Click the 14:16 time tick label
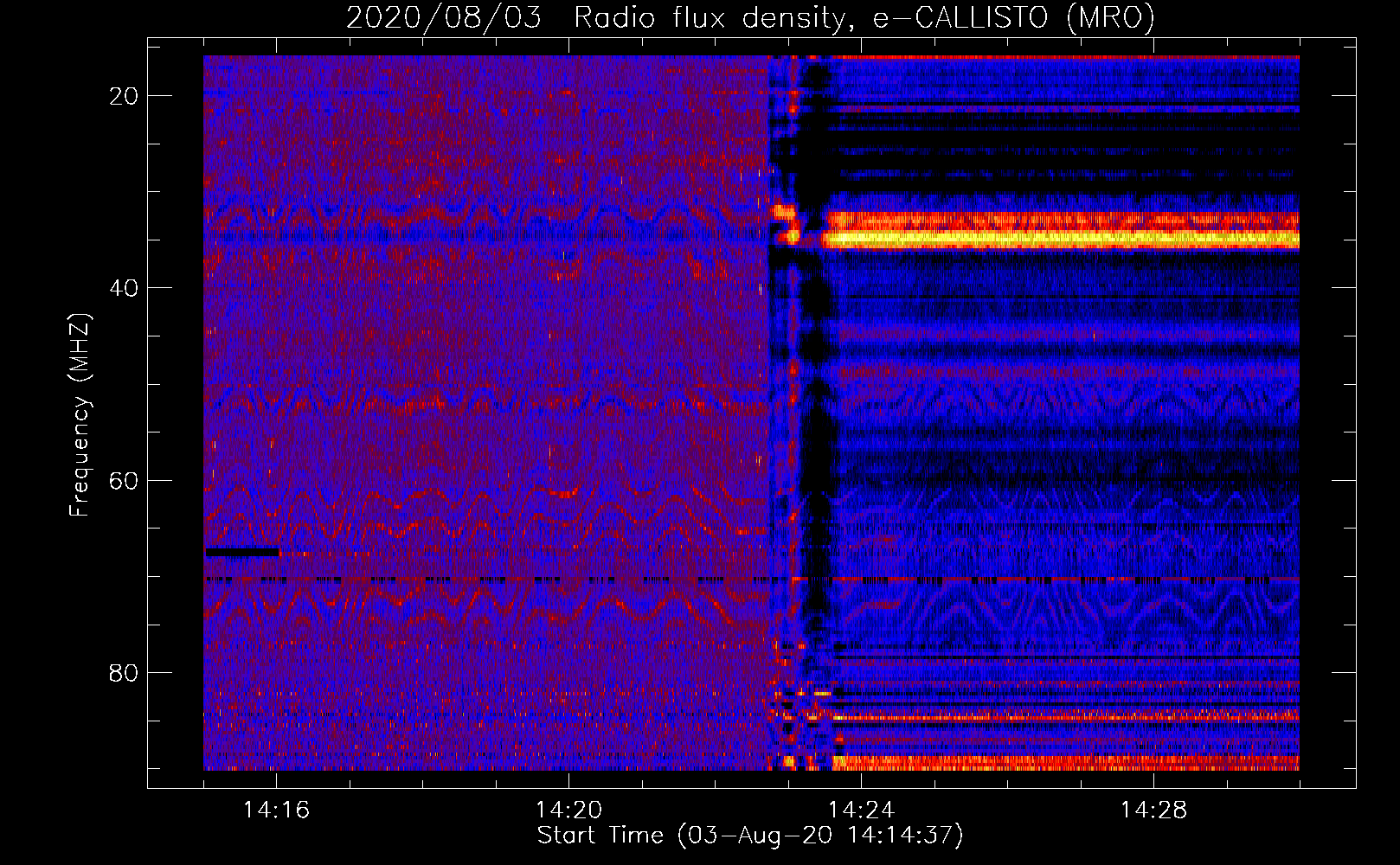Screen dimensions: 1400x865 point(276,810)
